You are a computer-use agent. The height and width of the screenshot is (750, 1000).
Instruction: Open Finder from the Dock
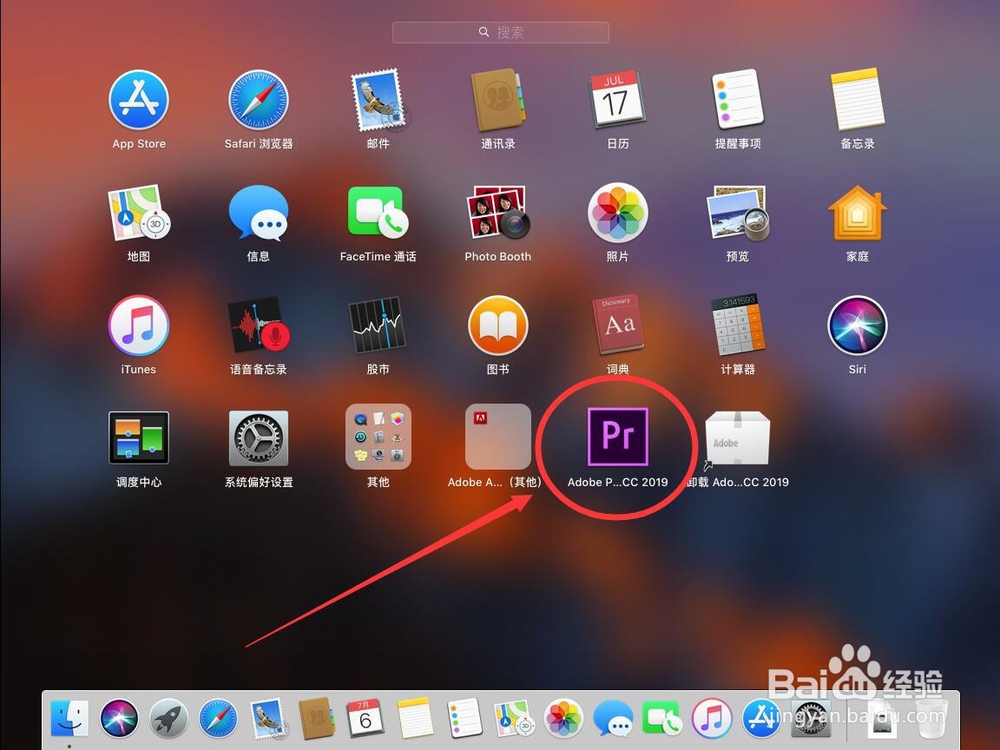point(70,718)
